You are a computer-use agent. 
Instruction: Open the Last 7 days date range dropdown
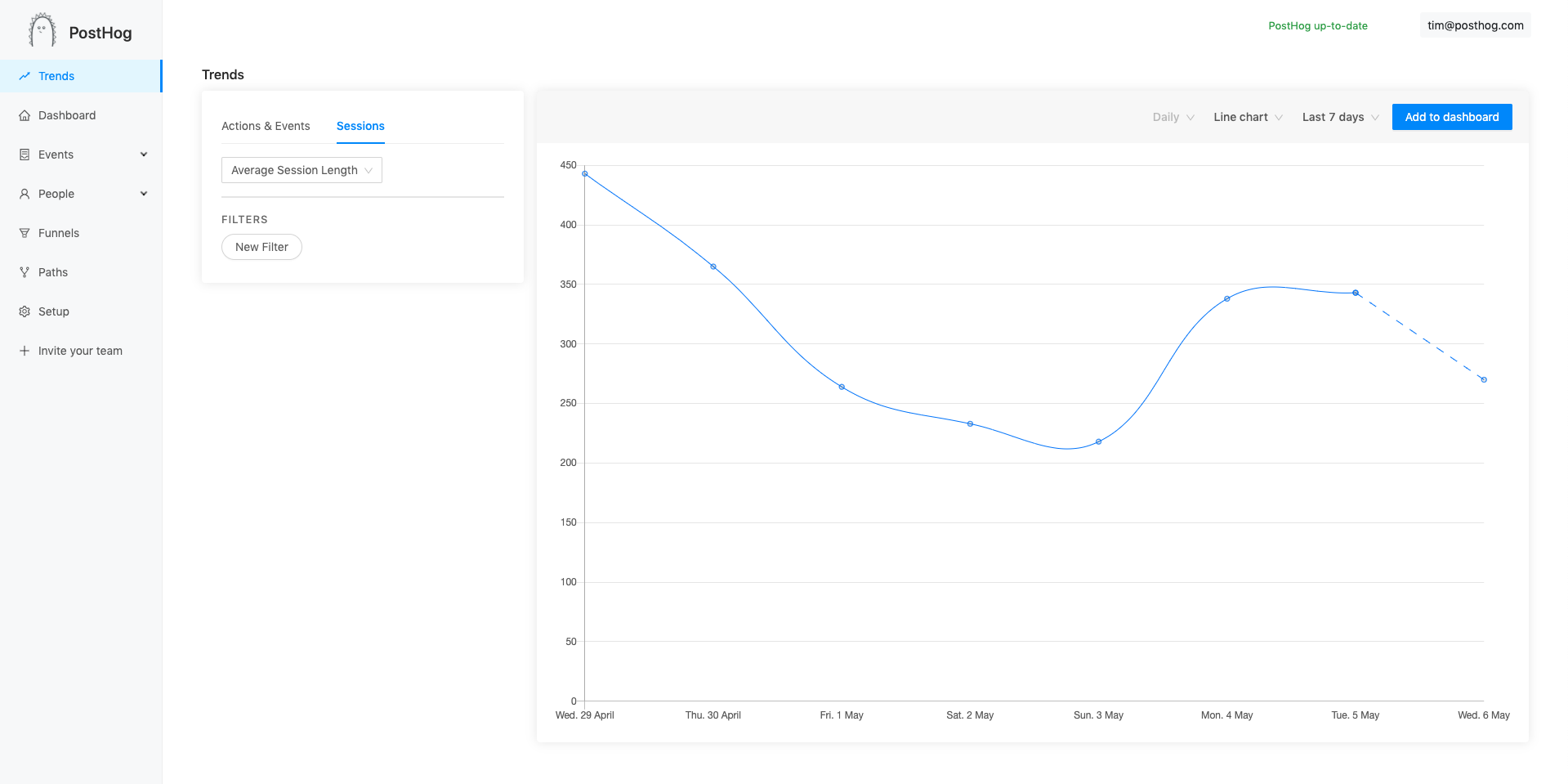pyautogui.click(x=1340, y=117)
